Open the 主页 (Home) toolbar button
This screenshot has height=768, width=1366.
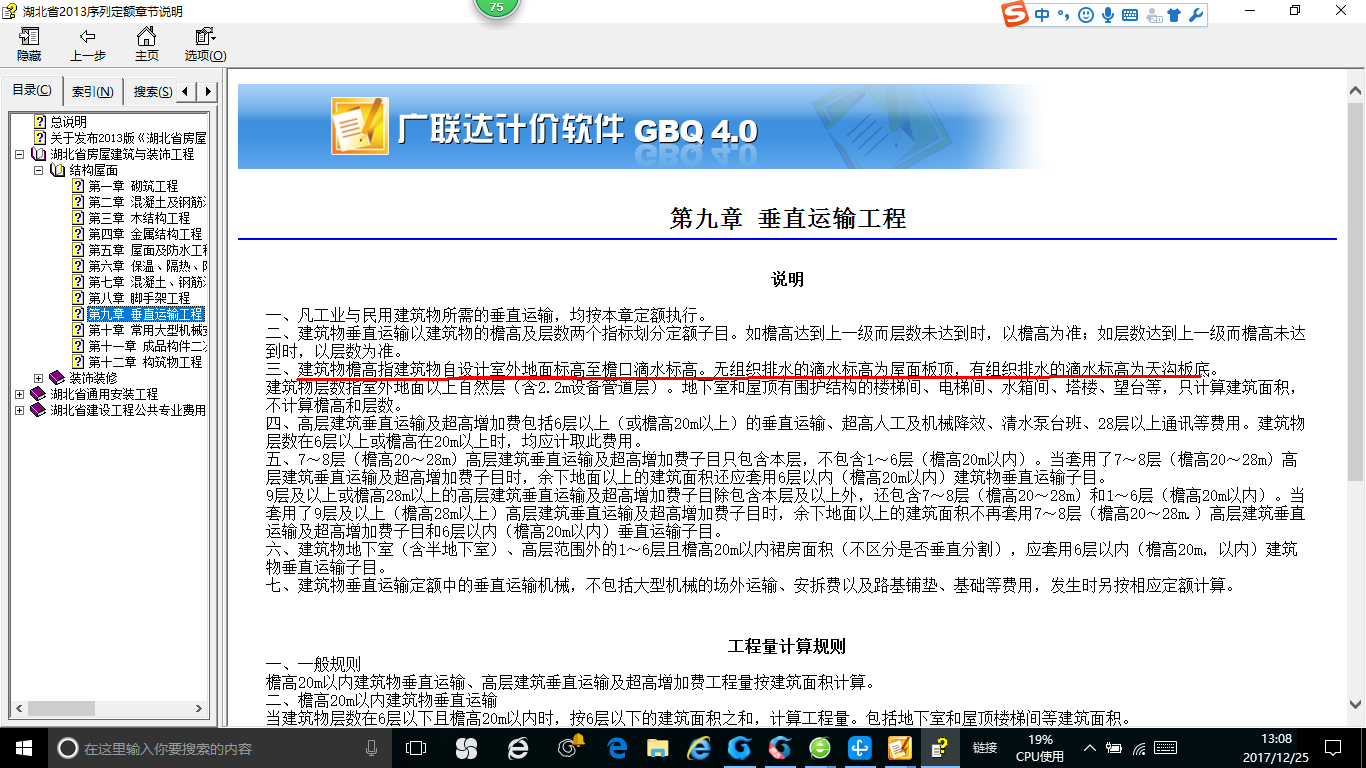pos(147,45)
